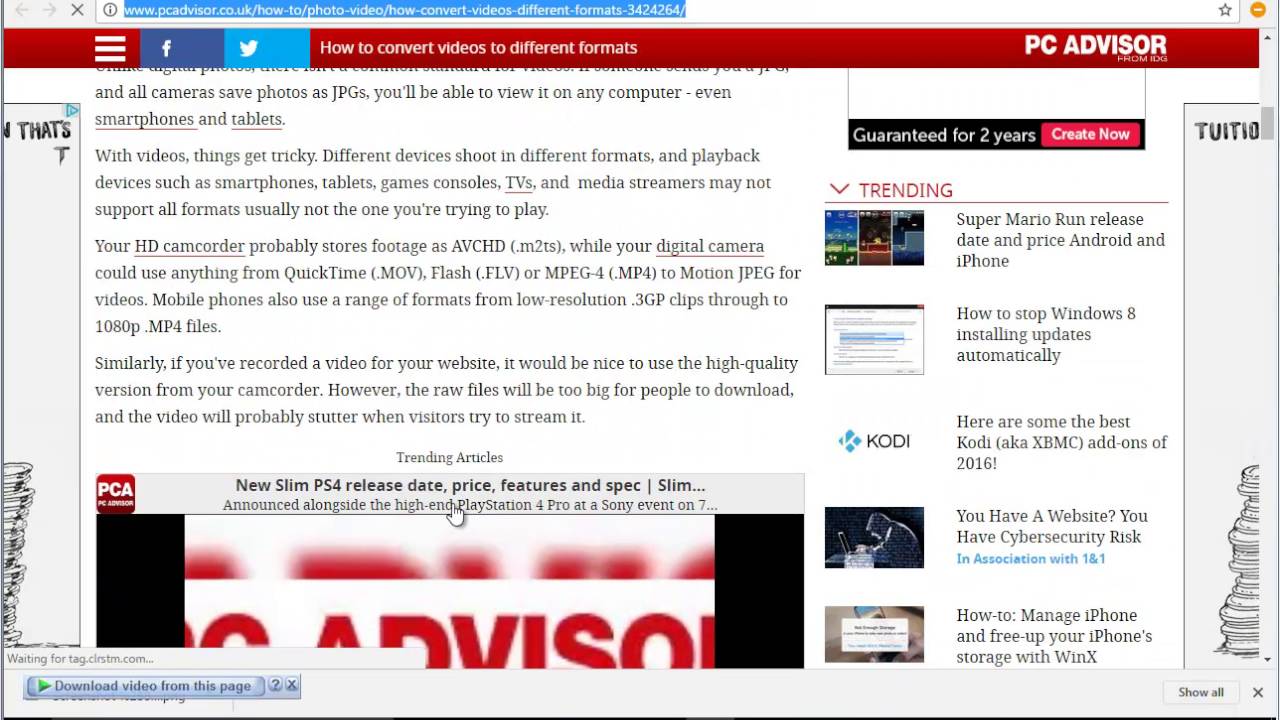
Task: Show all downloads
Action: (x=1200, y=692)
